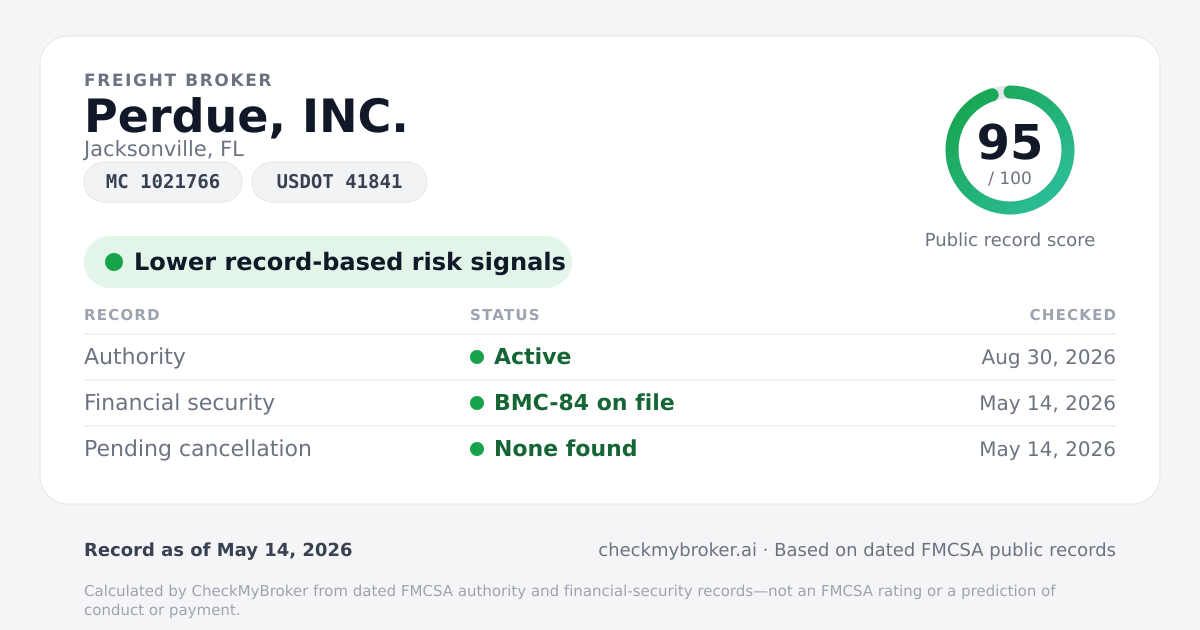
Task: Click the Public record score label
Action: [1010, 240]
